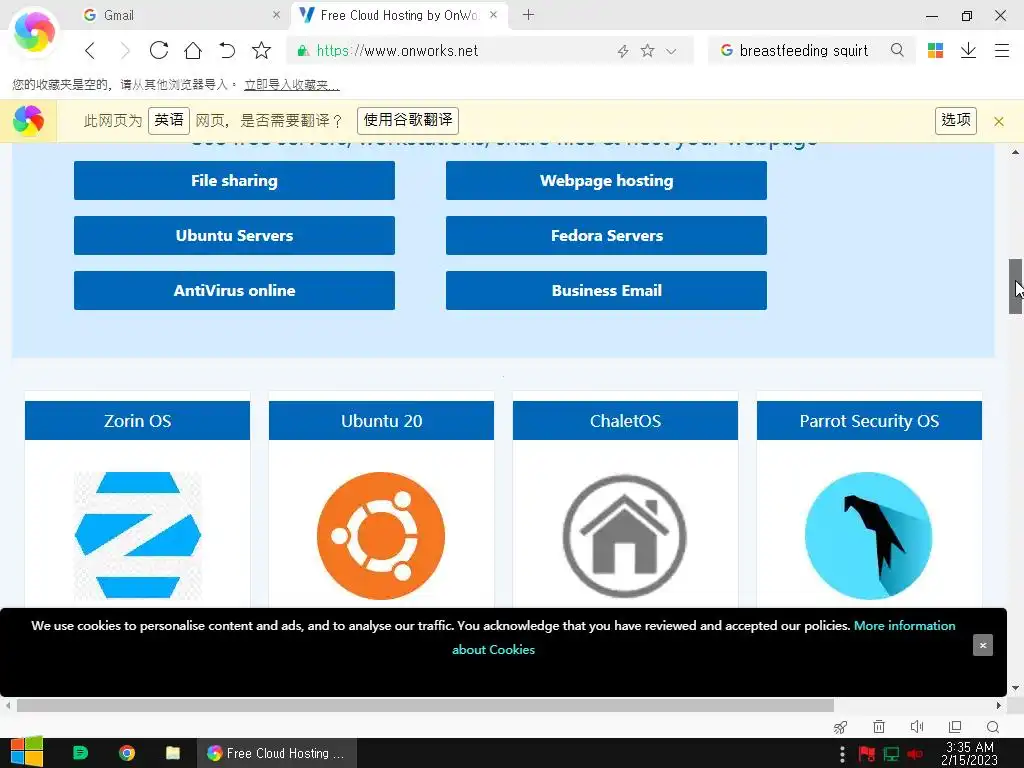The image size is (1024, 768).
Task: Click the vertical scrollbar up arrow
Action: 1015,152
